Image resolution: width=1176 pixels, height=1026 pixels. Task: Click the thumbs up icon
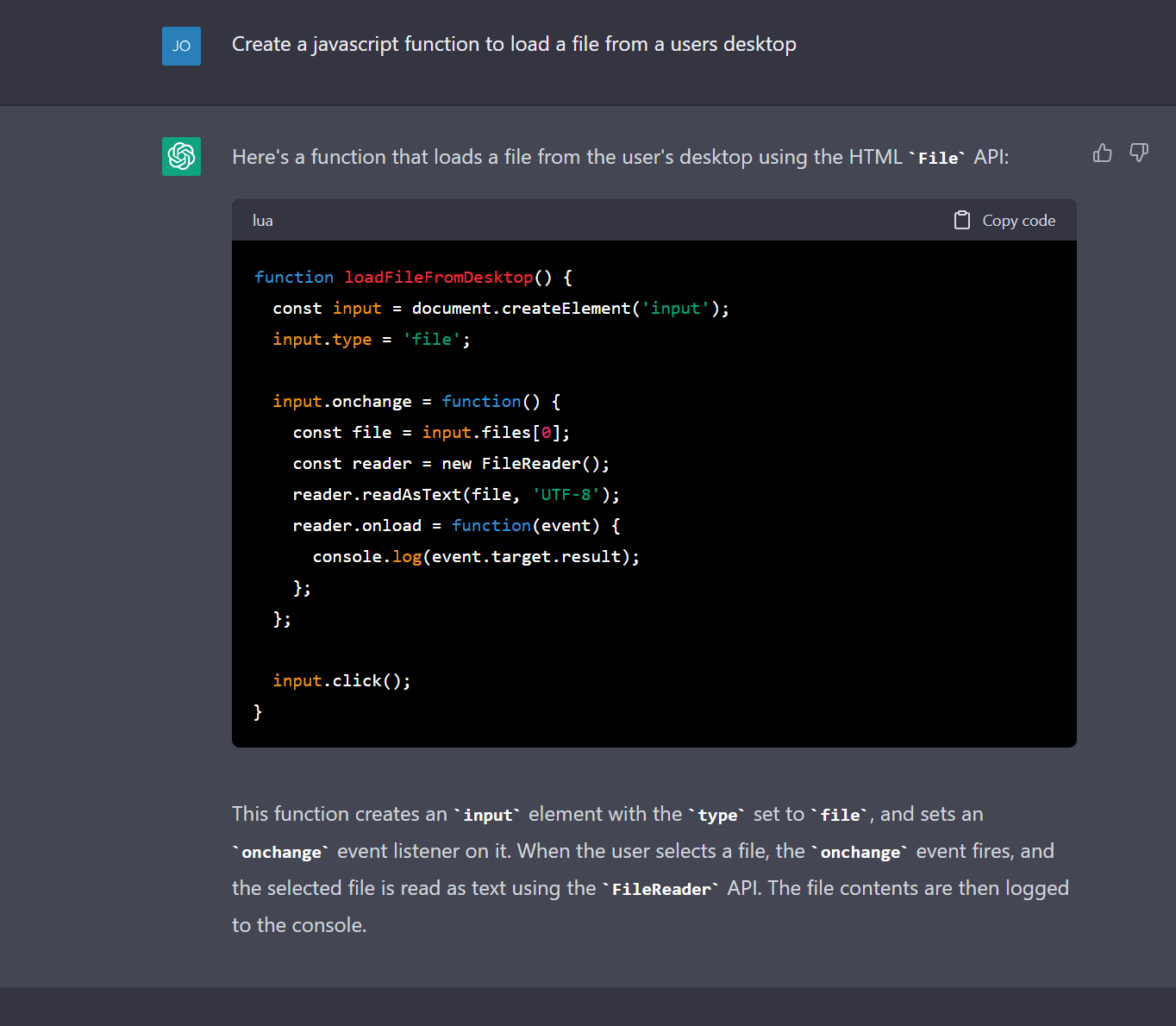click(1102, 153)
